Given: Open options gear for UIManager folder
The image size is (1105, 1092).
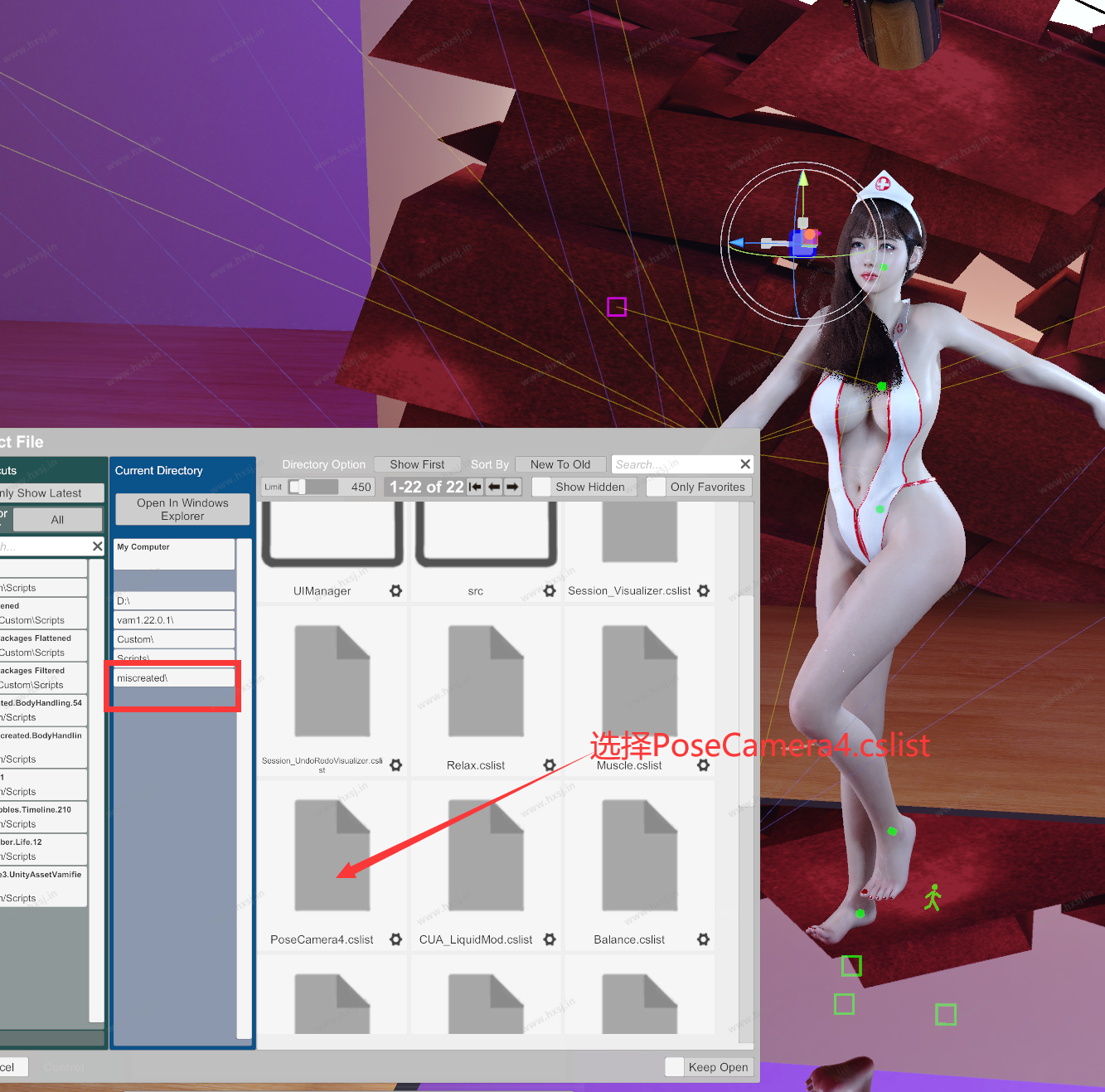Looking at the screenshot, I should pos(396,591).
